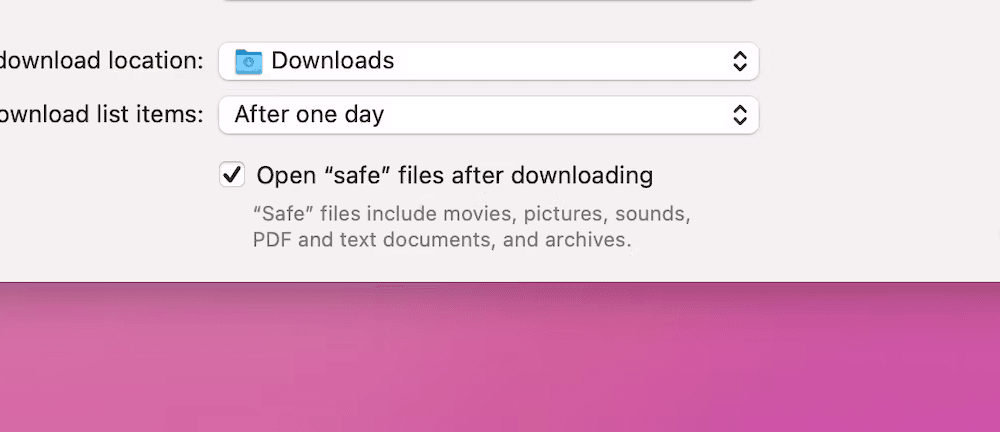
Task: Click the checkmark glyph for safe files
Action: tap(232, 174)
